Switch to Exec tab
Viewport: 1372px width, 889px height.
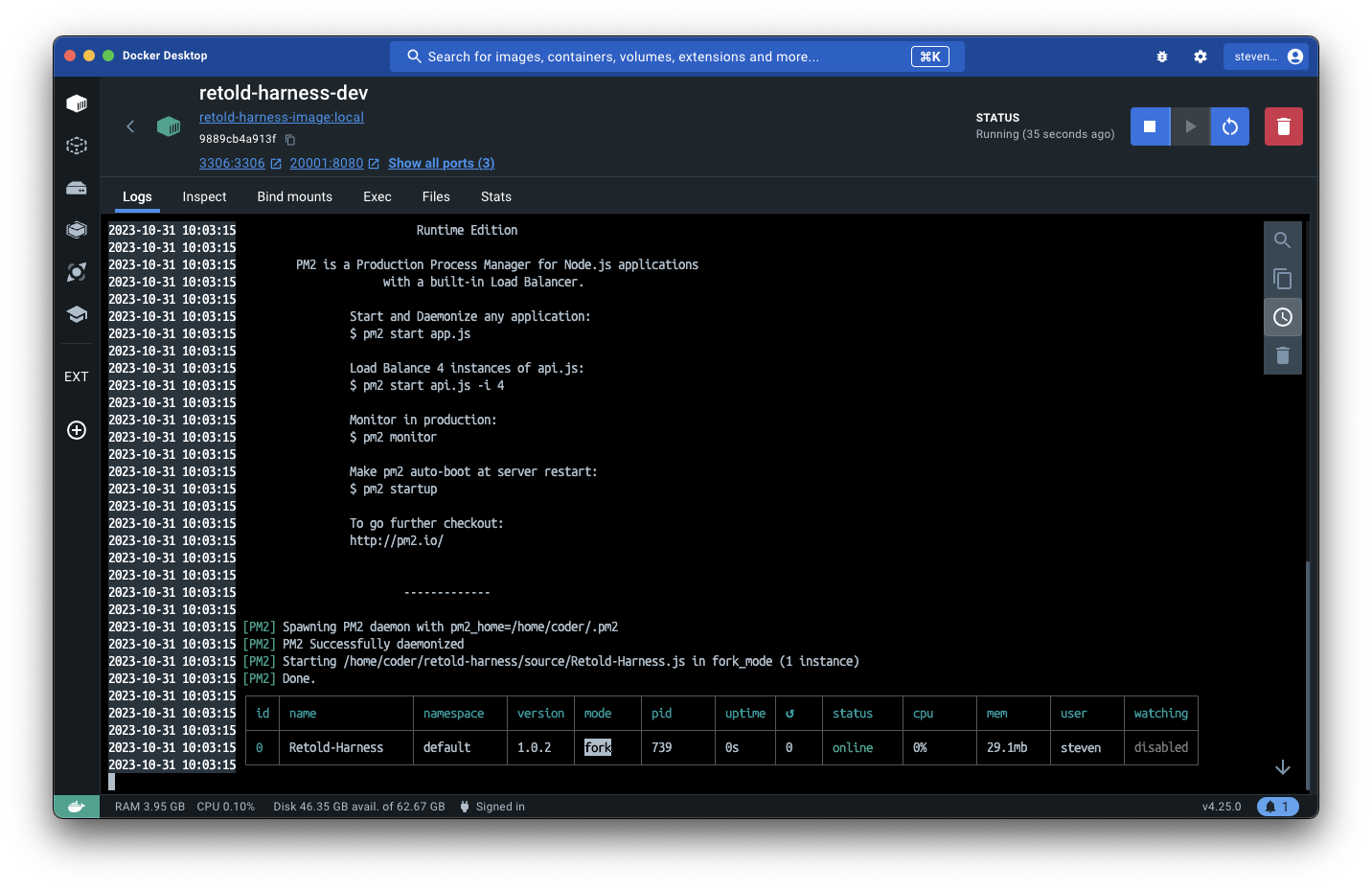377,196
